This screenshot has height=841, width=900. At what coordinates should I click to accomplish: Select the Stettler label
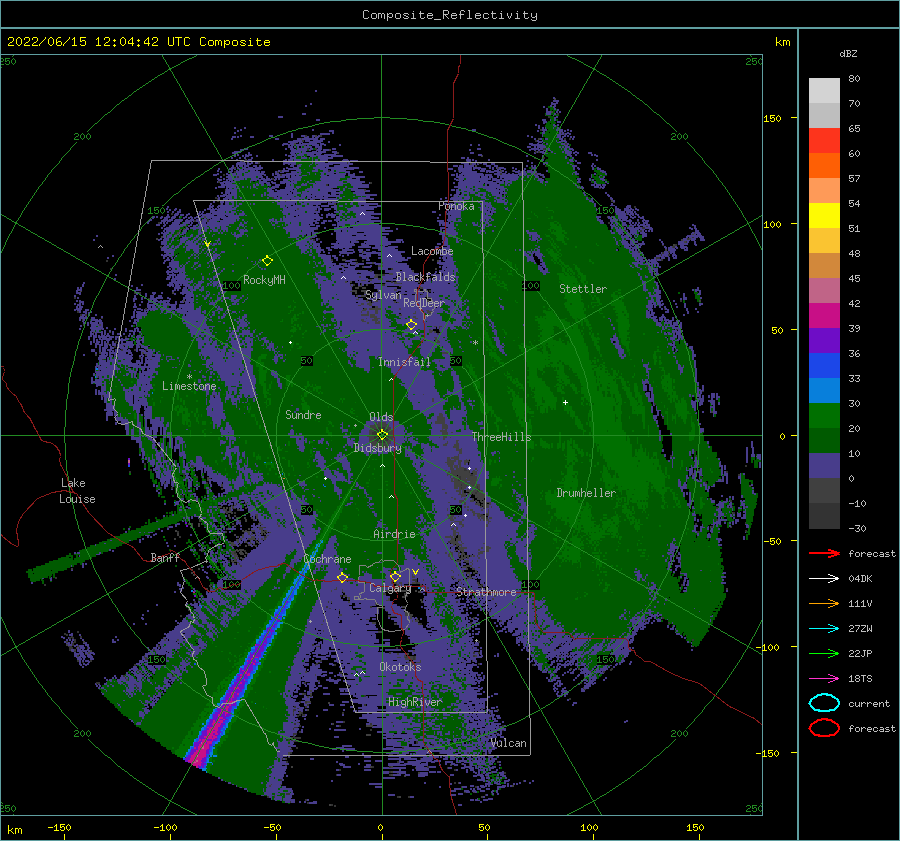click(583, 289)
